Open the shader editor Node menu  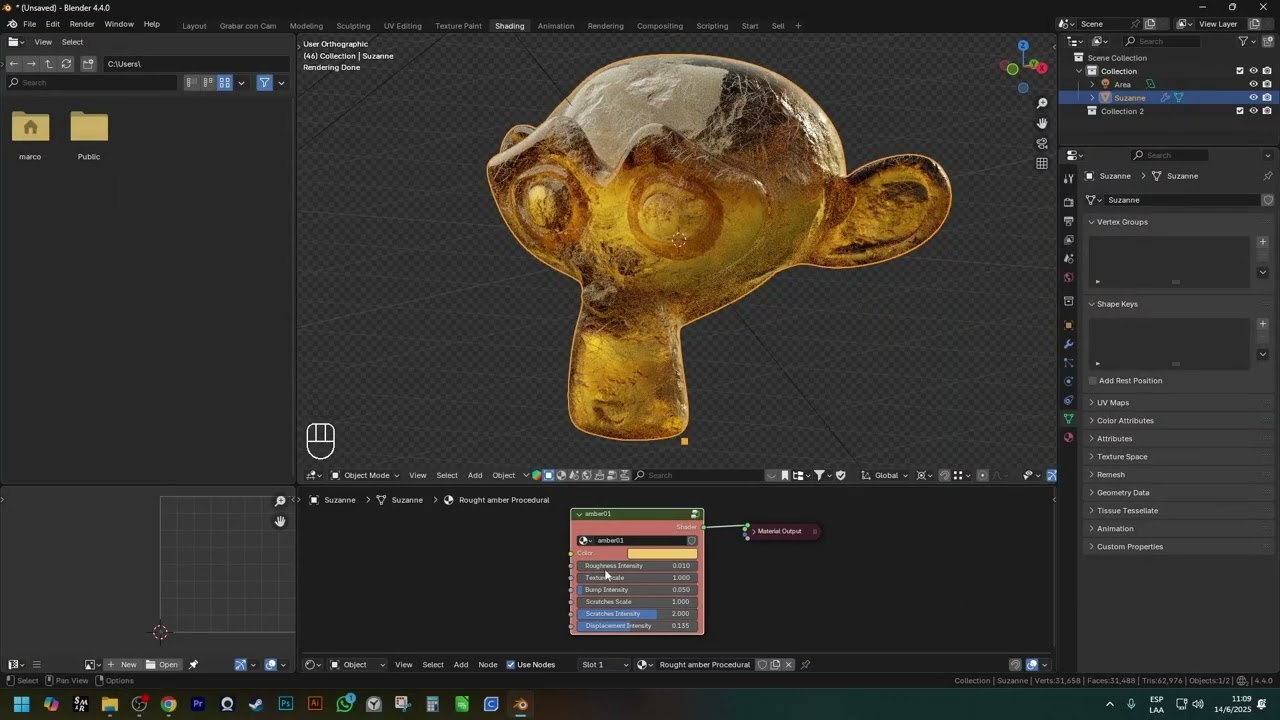click(x=487, y=665)
